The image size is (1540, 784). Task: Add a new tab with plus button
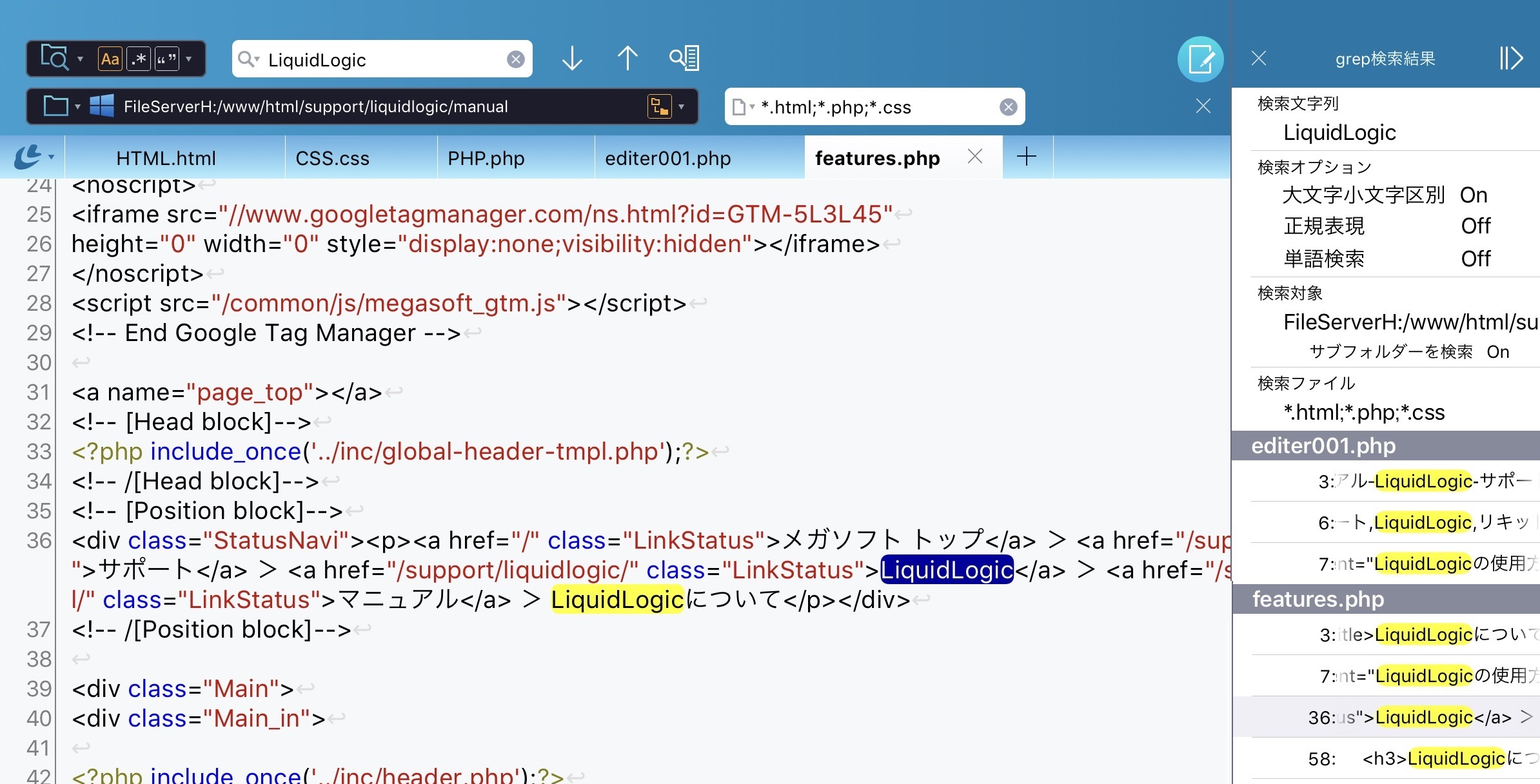click(1026, 157)
